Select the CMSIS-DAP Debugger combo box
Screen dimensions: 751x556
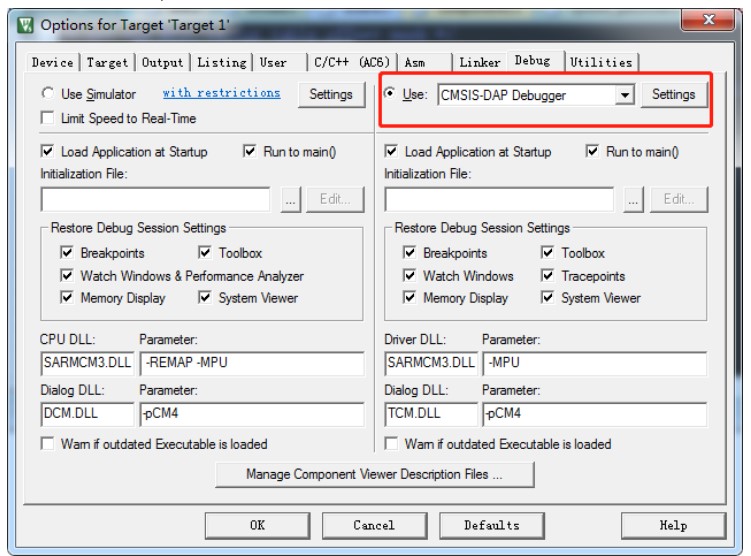(x=536, y=95)
